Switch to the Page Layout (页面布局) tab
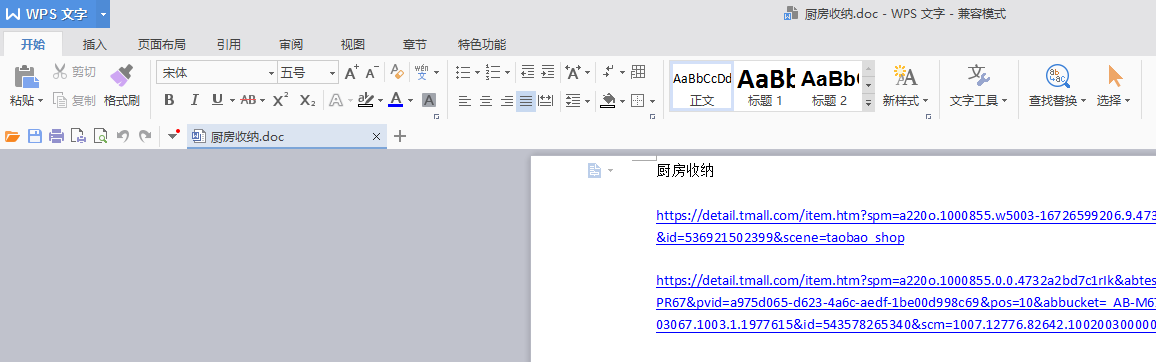 [x=161, y=44]
